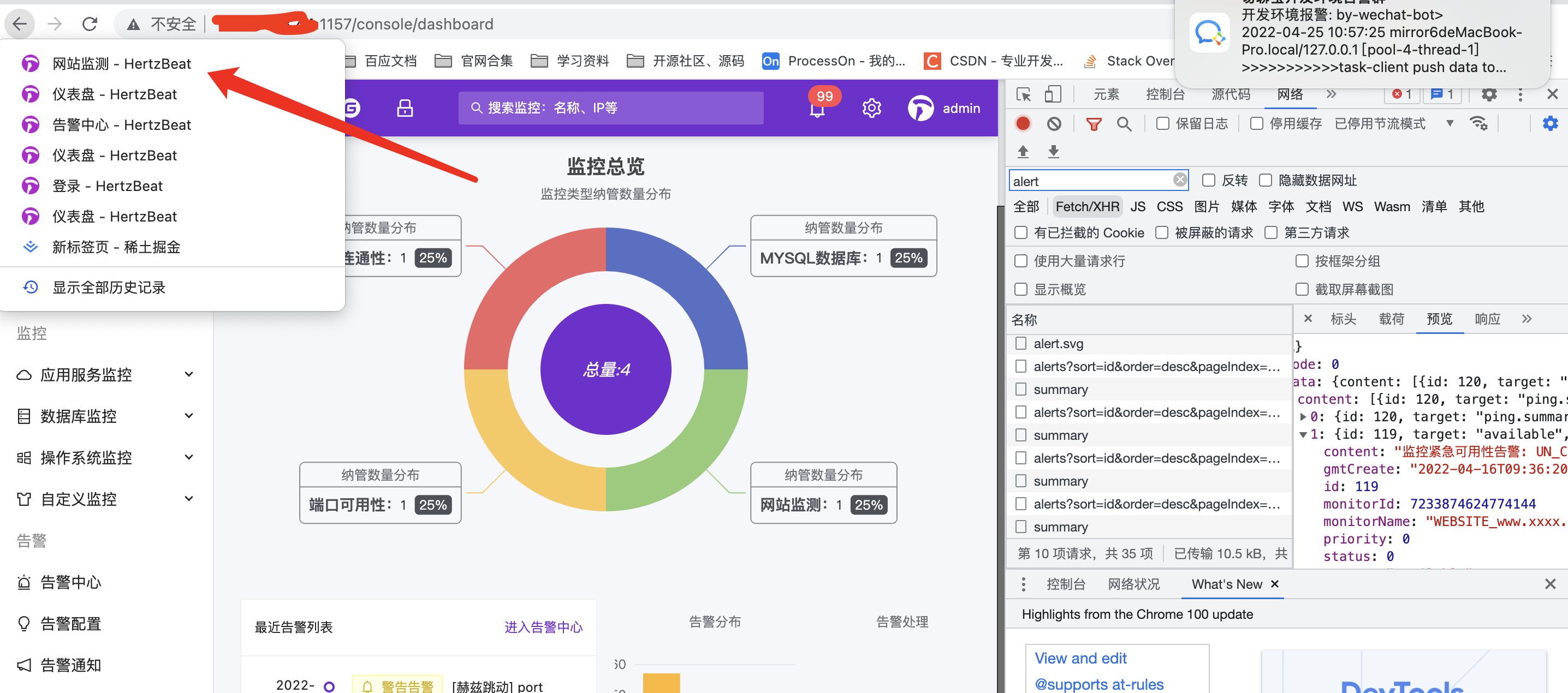The height and width of the screenshot is (693, 1568).
Task: Click the lock icon in the HertzBeat header
Action: [405, 107]
